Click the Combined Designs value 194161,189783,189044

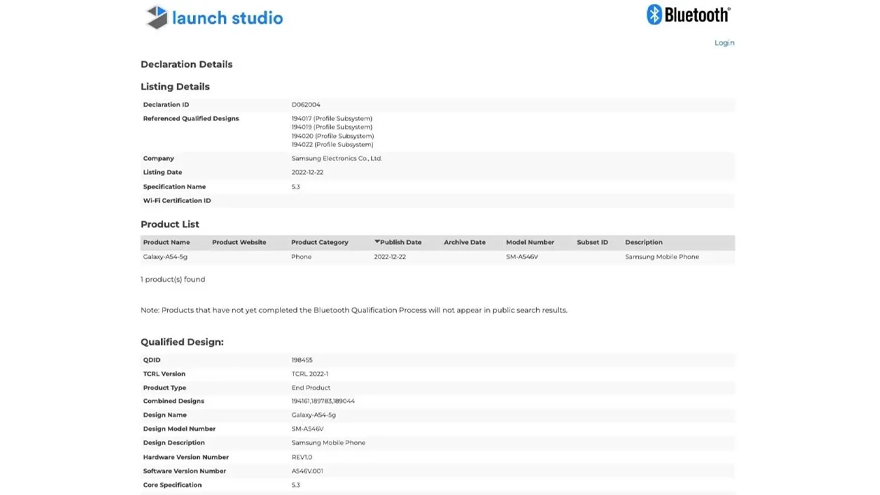coord(323,401)
